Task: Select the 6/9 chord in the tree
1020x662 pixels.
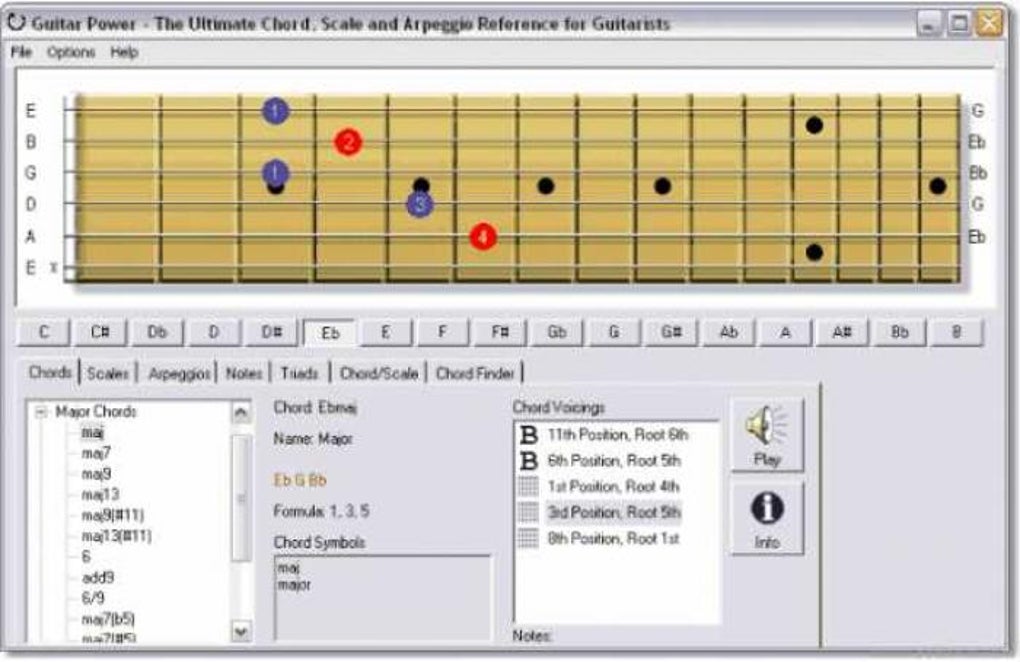Action: [93, 598]
